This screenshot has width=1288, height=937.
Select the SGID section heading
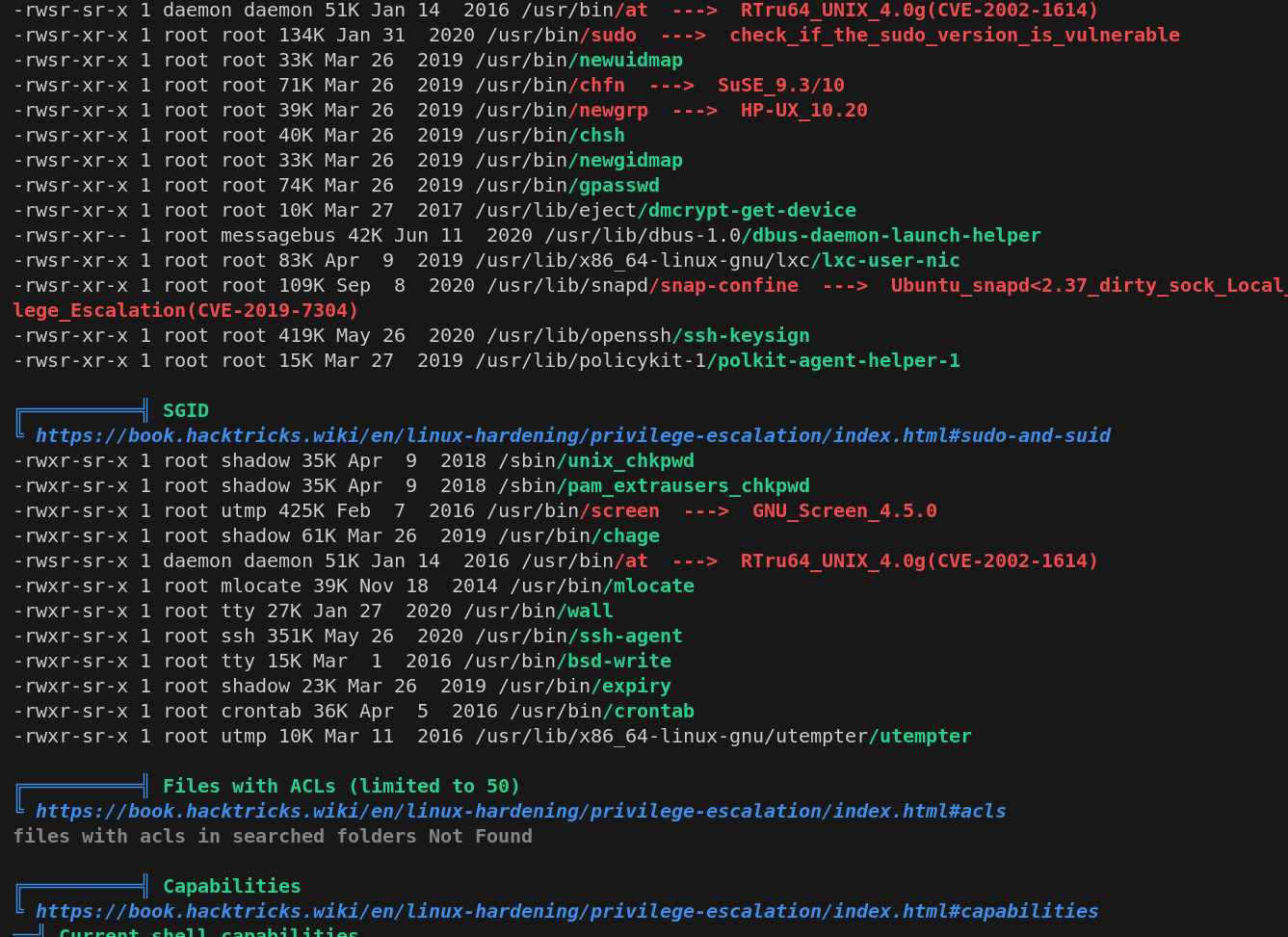point(186,410)
